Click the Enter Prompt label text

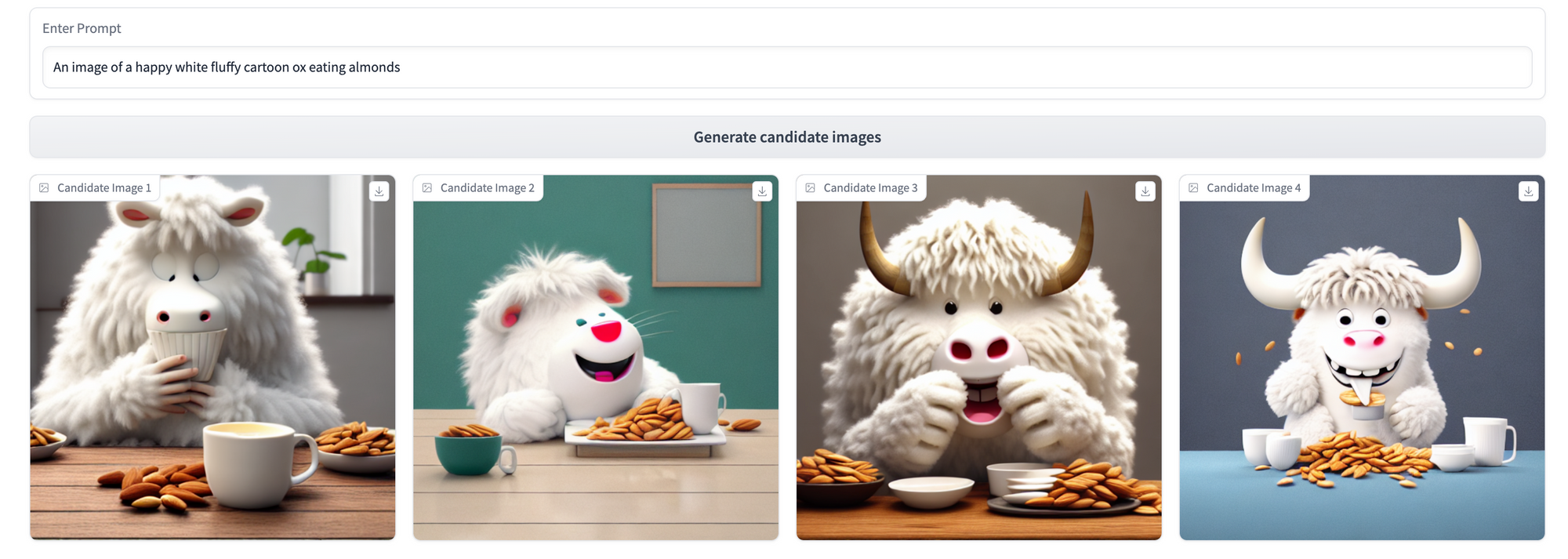82,28
